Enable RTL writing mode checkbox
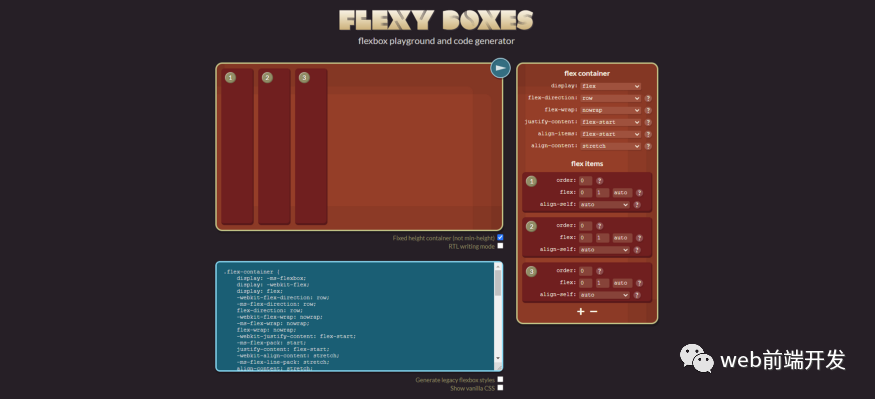The height and width of the screenshot is (399, 875). (x=500, y=246)
